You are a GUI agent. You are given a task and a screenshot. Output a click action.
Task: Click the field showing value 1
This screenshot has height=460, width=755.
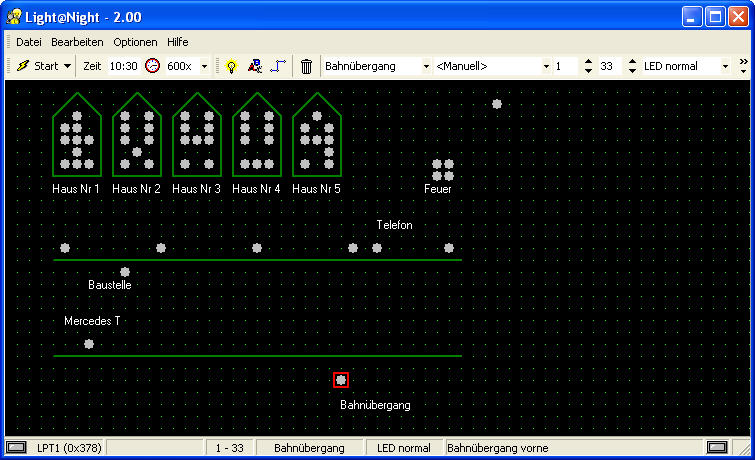click(566, 66)
